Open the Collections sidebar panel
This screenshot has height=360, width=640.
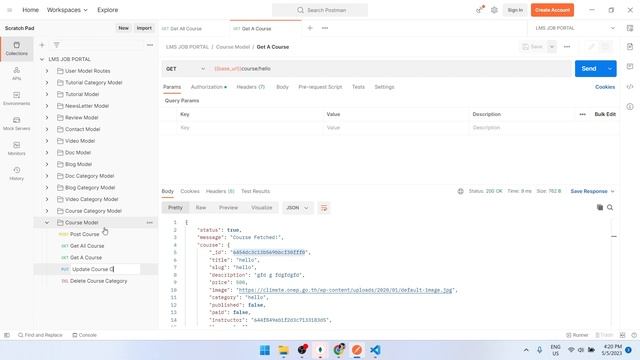coord(16,49)
